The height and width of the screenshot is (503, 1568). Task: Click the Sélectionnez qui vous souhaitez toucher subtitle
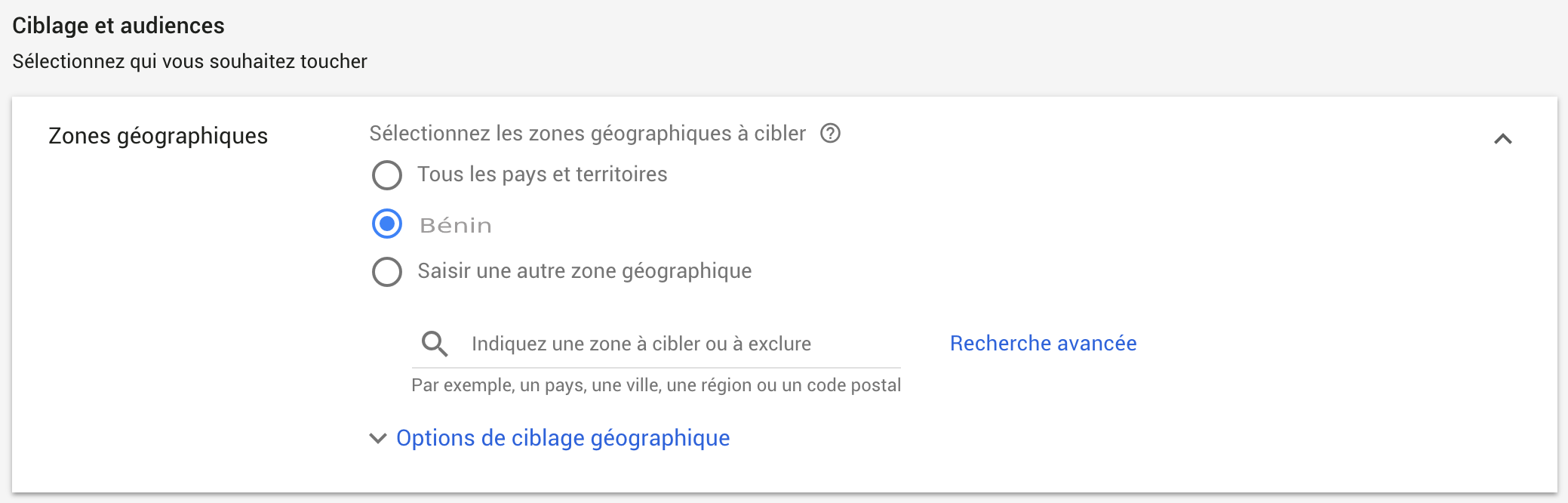[189, 61]
